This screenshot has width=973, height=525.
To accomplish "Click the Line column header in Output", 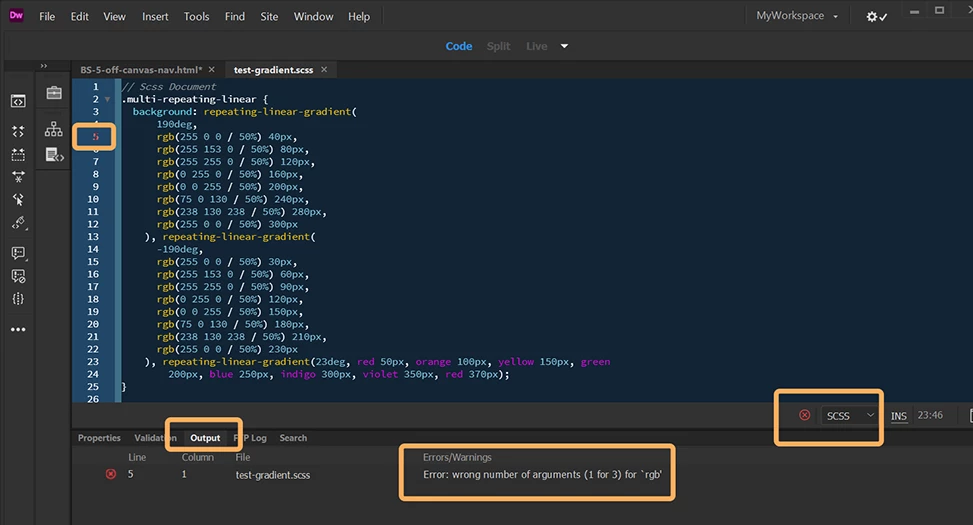I will (x=137, y=457).
